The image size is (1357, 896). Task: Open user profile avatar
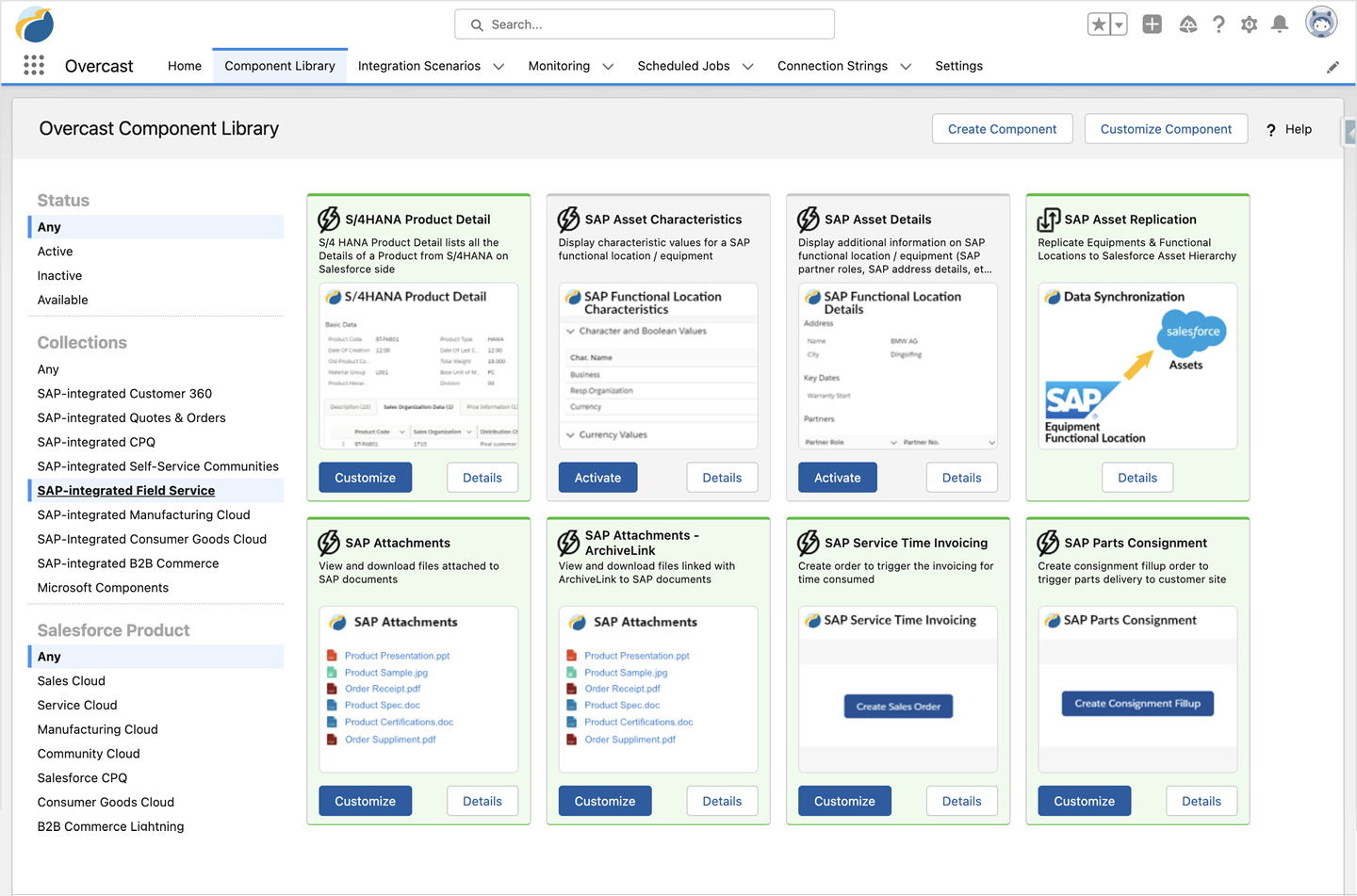tap(1321, 22)
